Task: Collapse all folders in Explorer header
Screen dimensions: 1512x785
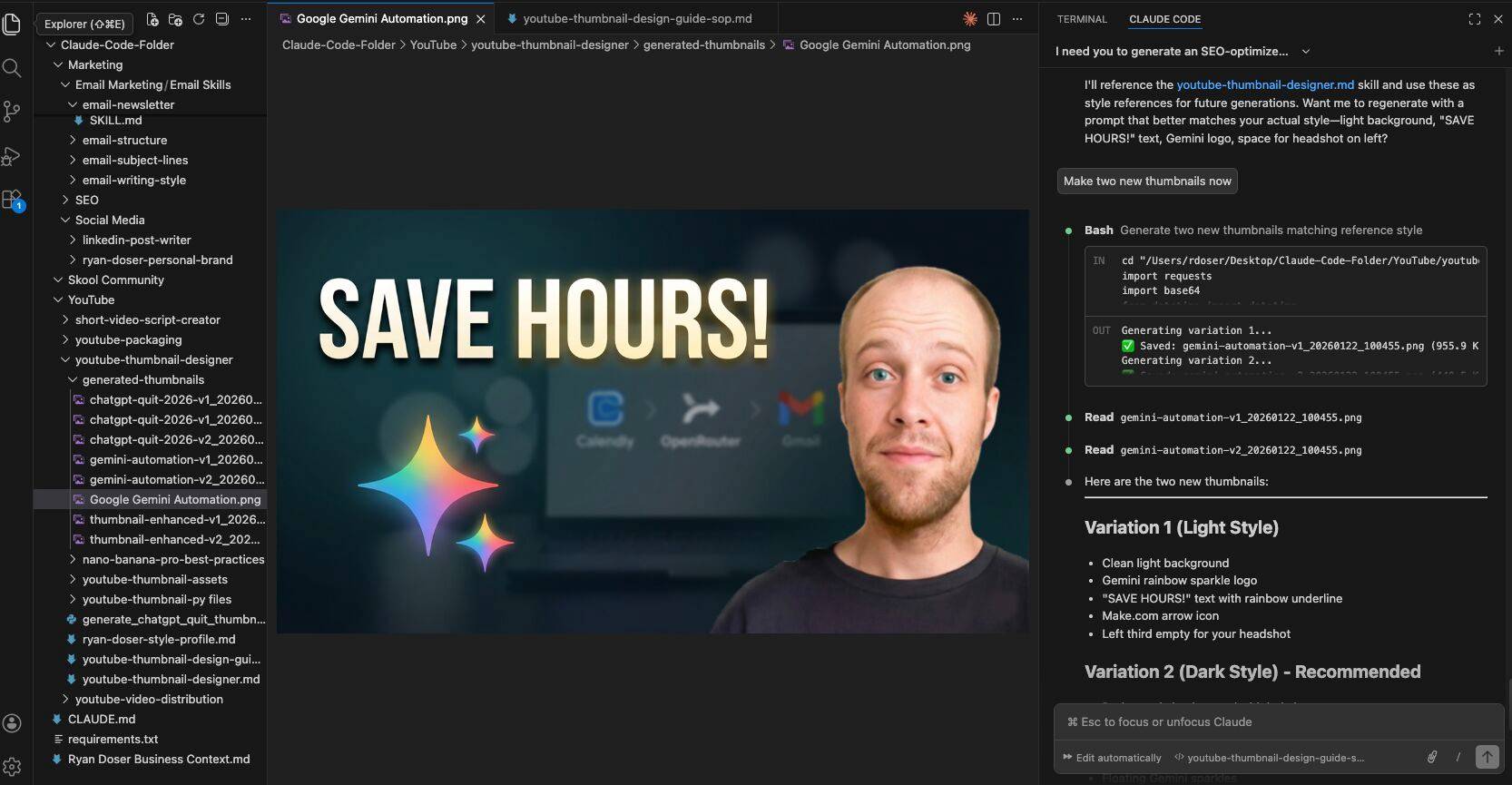Action: click(x=222, y=19)
